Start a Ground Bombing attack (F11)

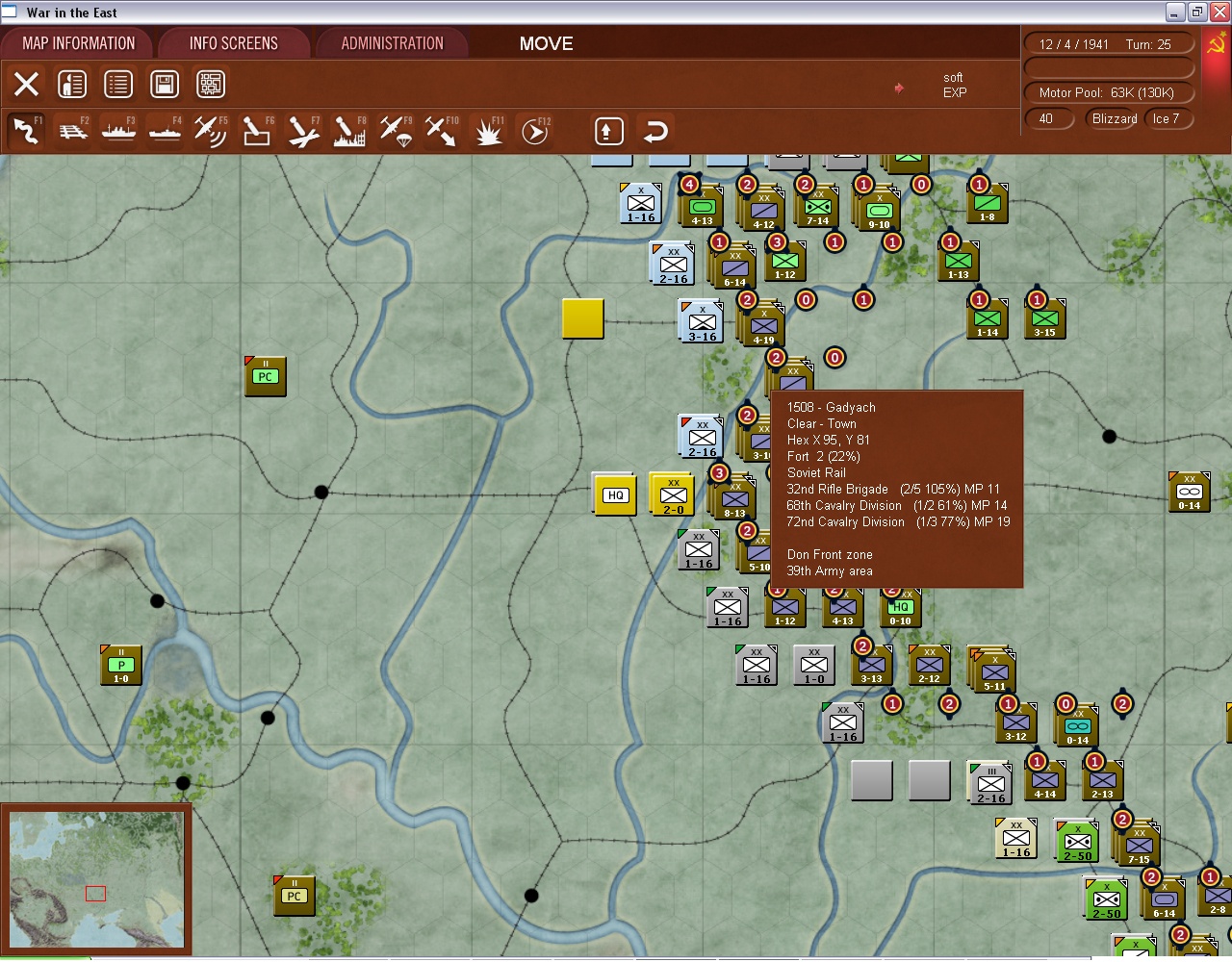pyautogui.click(x=488, y=130)
